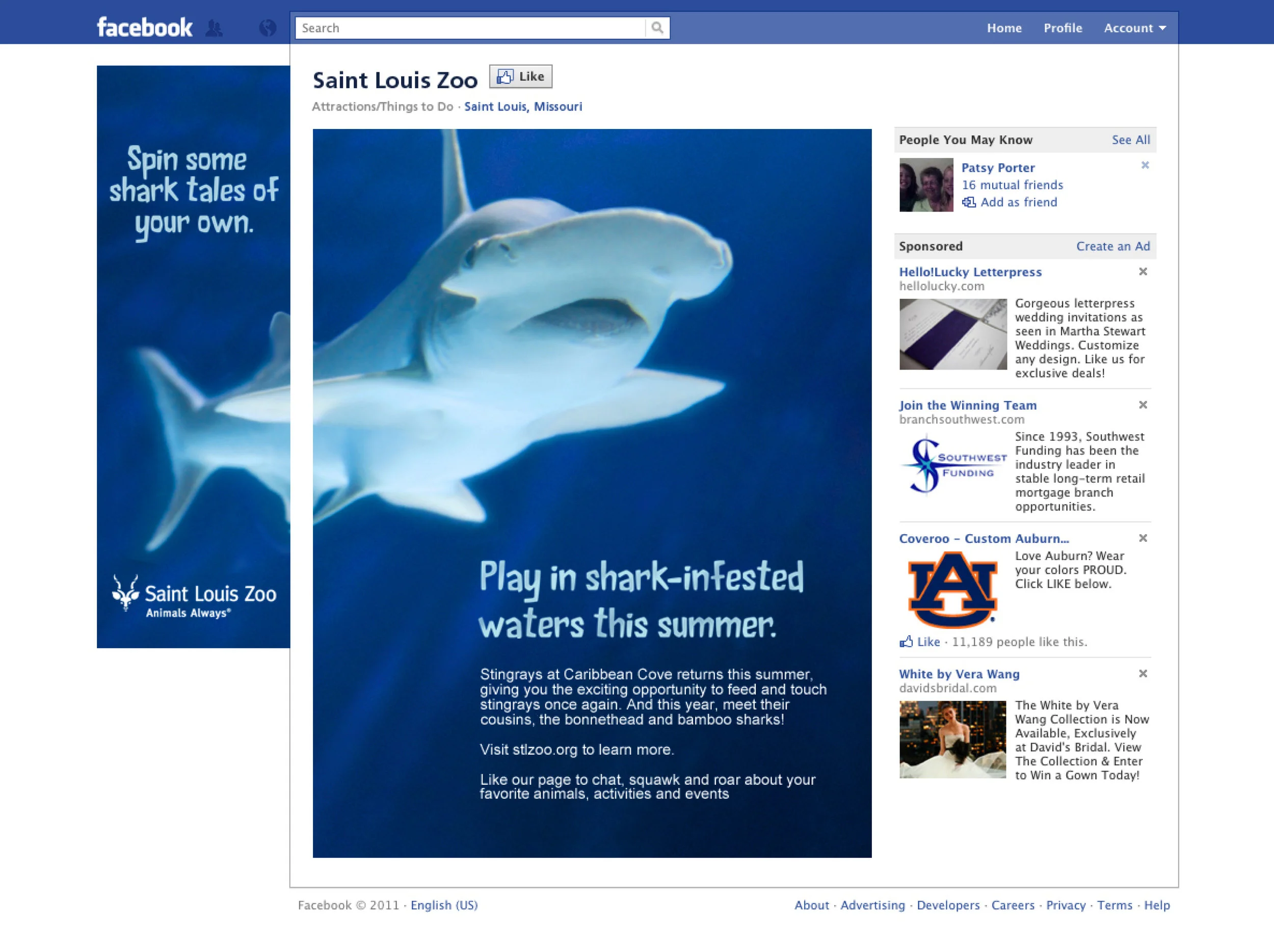The height and width of the screenshot is (952, 1274).
Task: Open Patsy Porter's profile photo thumbnail
Action: click(926, 185)
